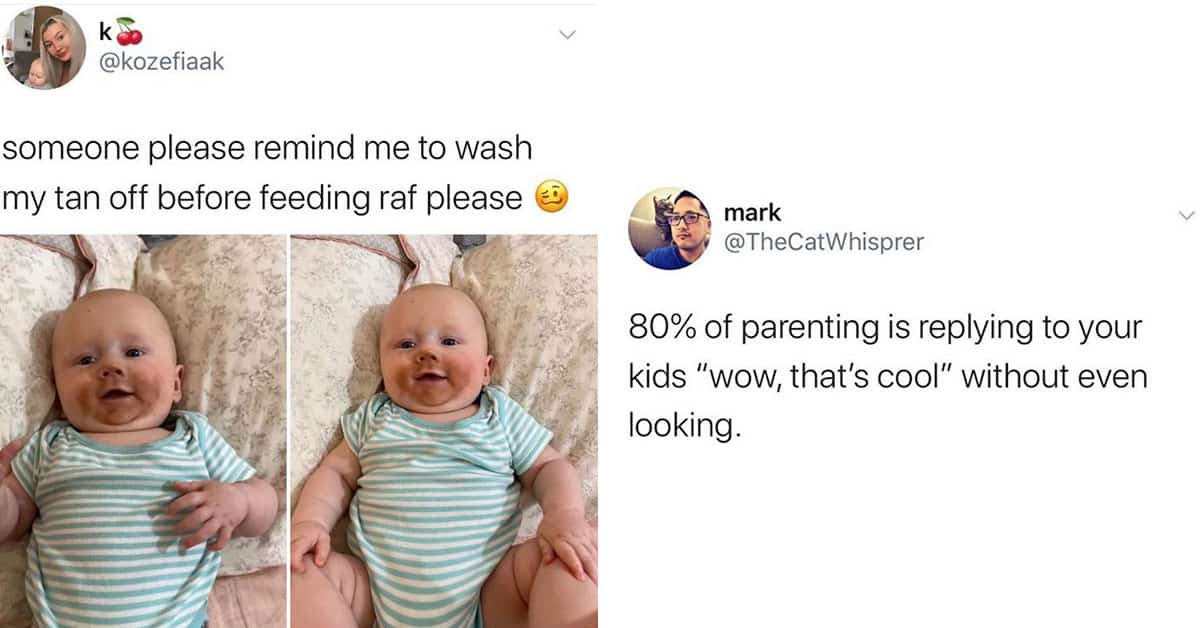This screenshot has width=1200, height=628.
Task: Open kozefiaak's profile picture avatar
Action: [x=43, y=47]
